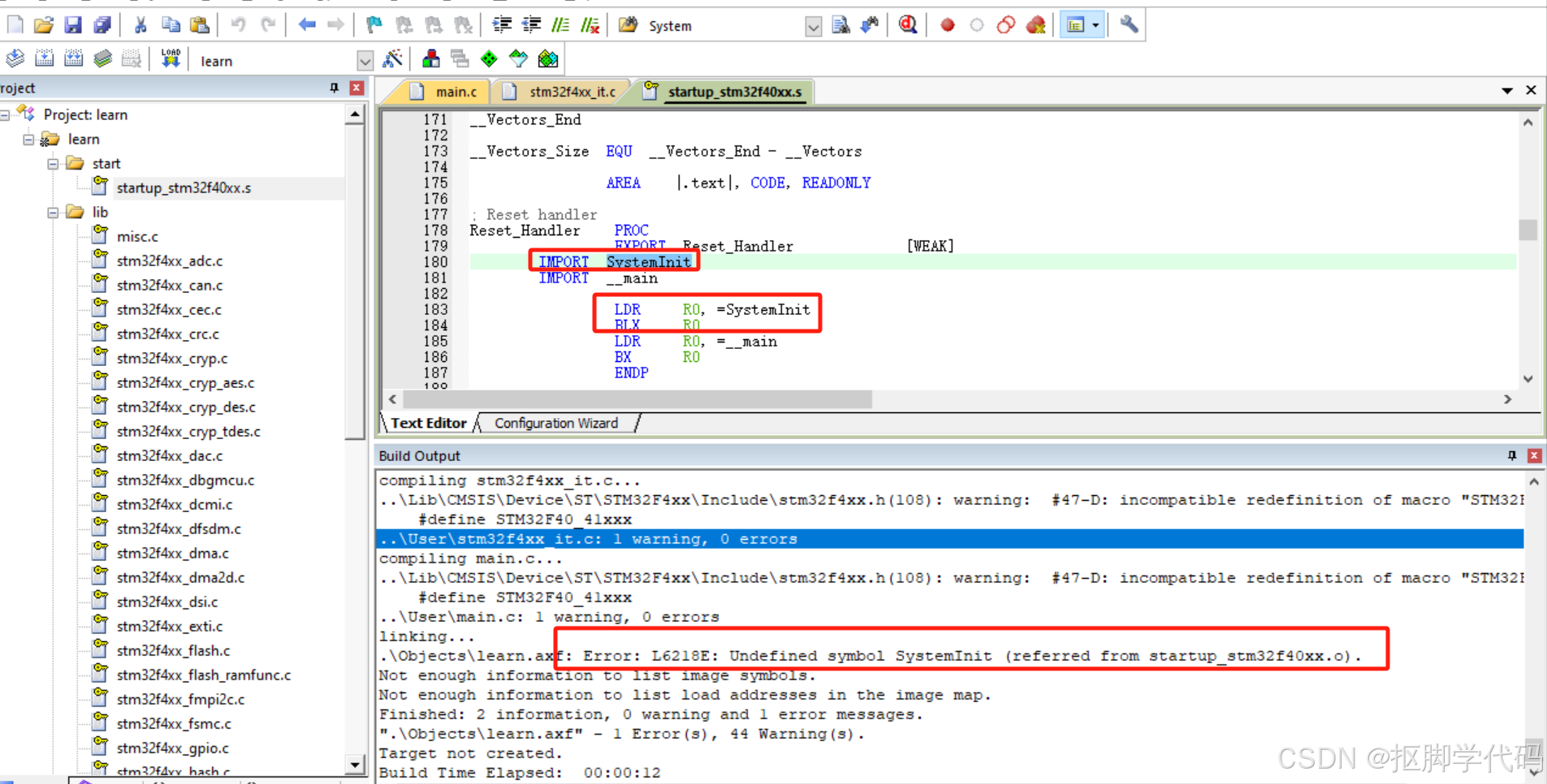This screenshot has height=784, width=1547.
Task: Open the window layout dropdown arrow
Action: (x=1095, y=25)
